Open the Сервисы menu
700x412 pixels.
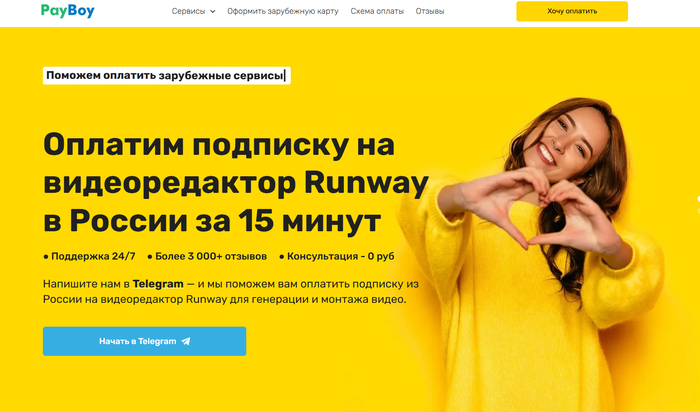(x=188, y=11)
